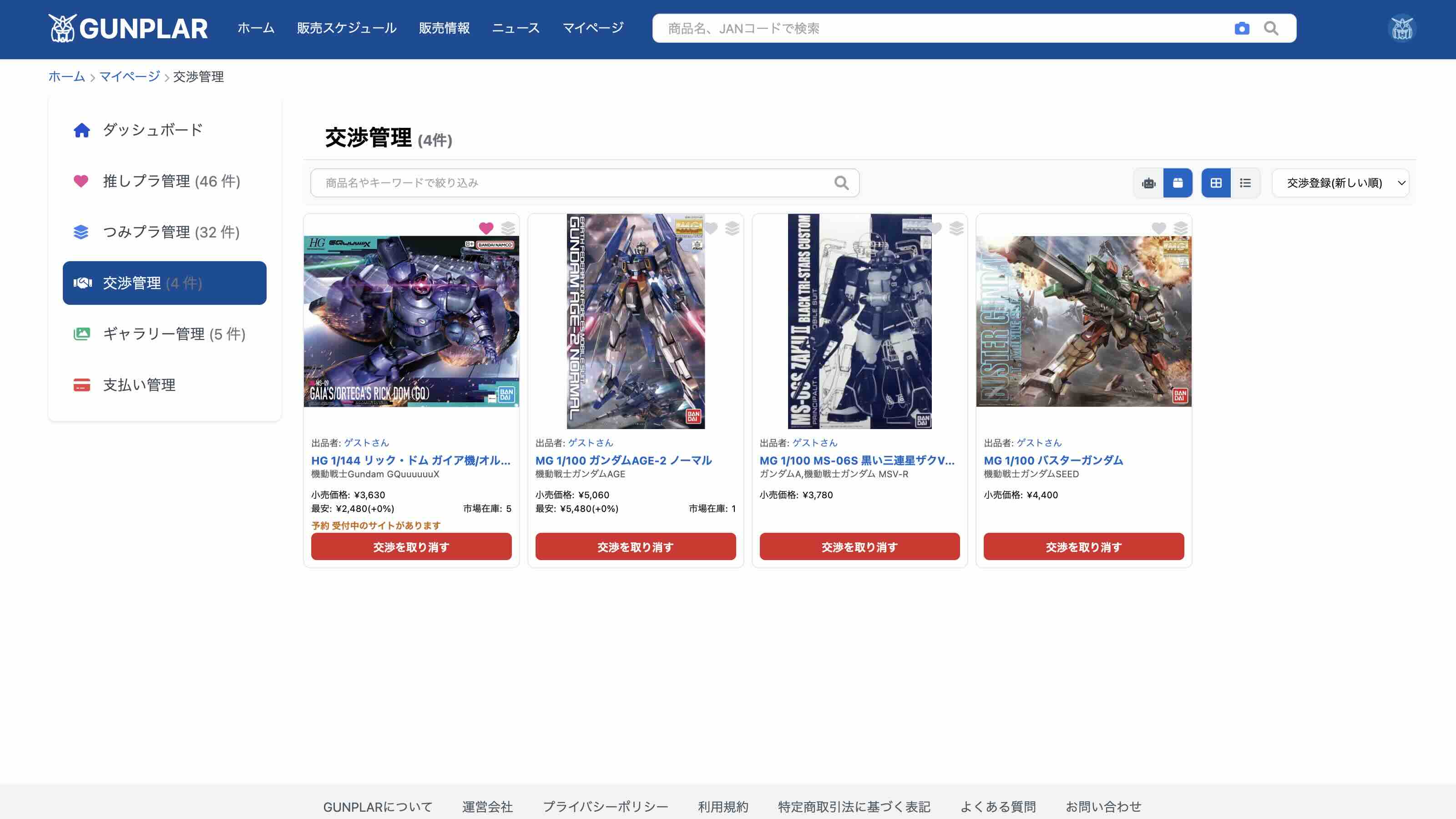Open seller ゲストさん on Rick Dom card

(367, 443)
